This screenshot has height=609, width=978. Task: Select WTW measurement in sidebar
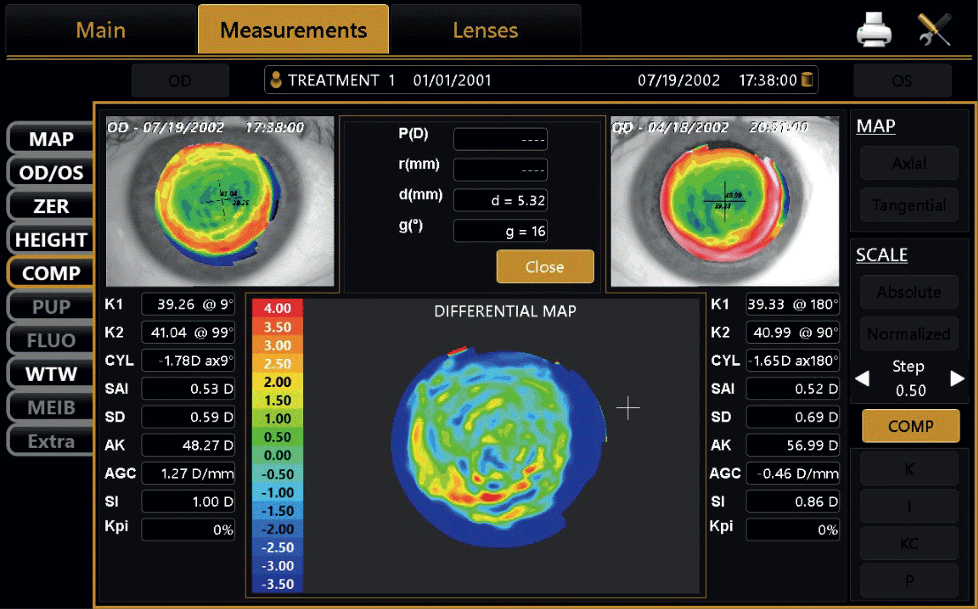click(51, 374)
